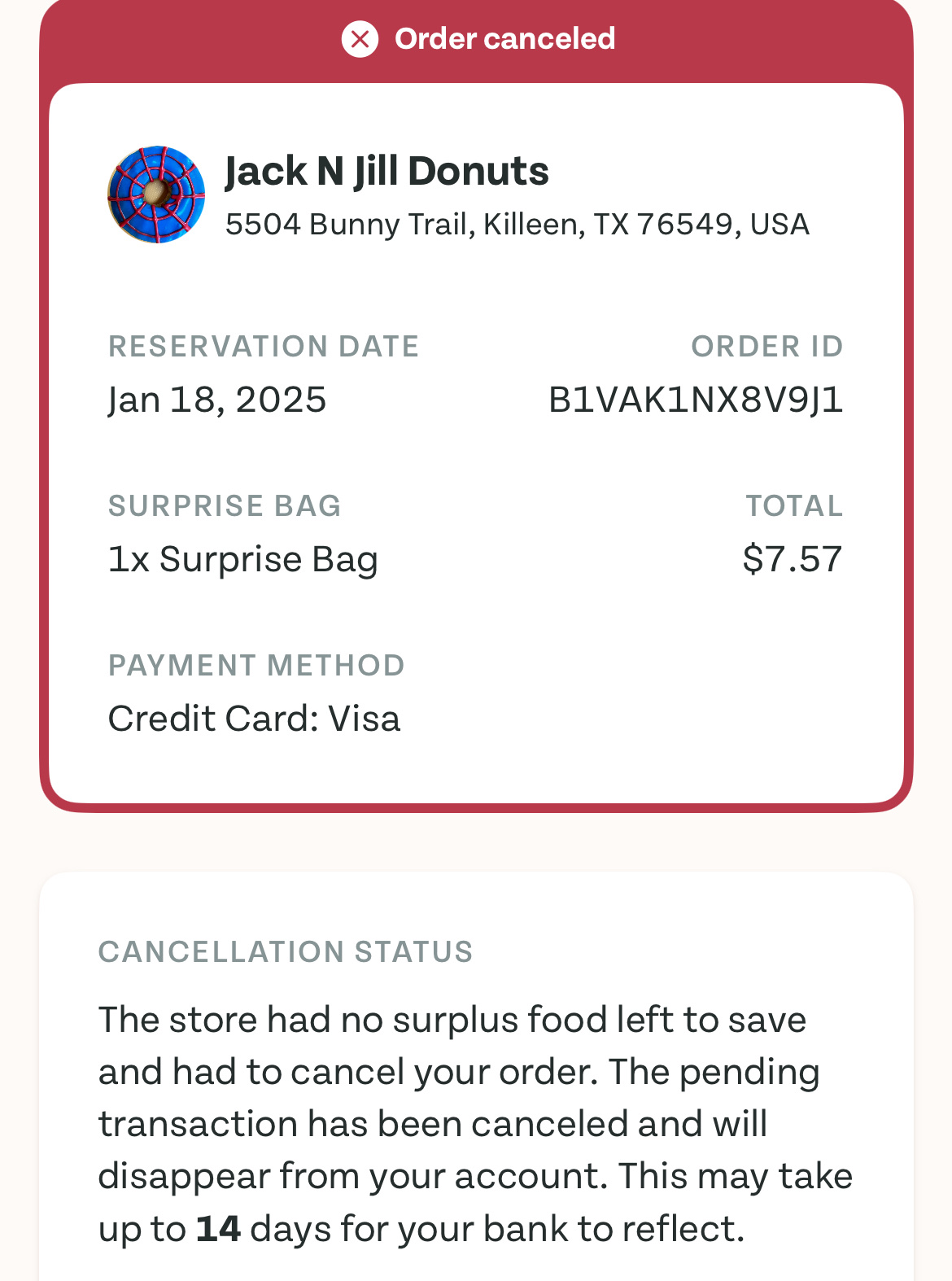Tap the X icon beside Order canceled
The width and height of the screenshot is (952, 1281).
360,39
